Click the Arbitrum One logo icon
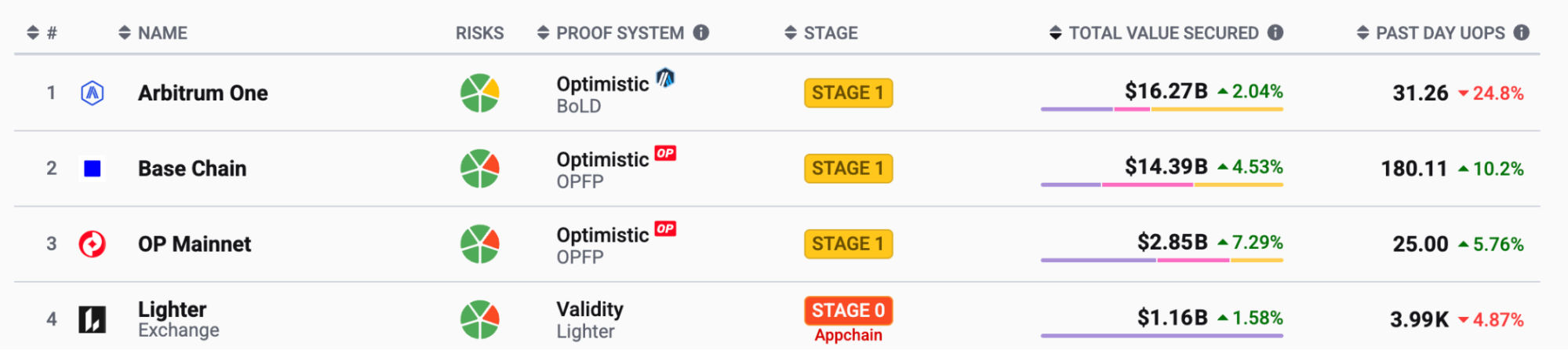This screenshot has height=350, width=1568. coord(93,93)
